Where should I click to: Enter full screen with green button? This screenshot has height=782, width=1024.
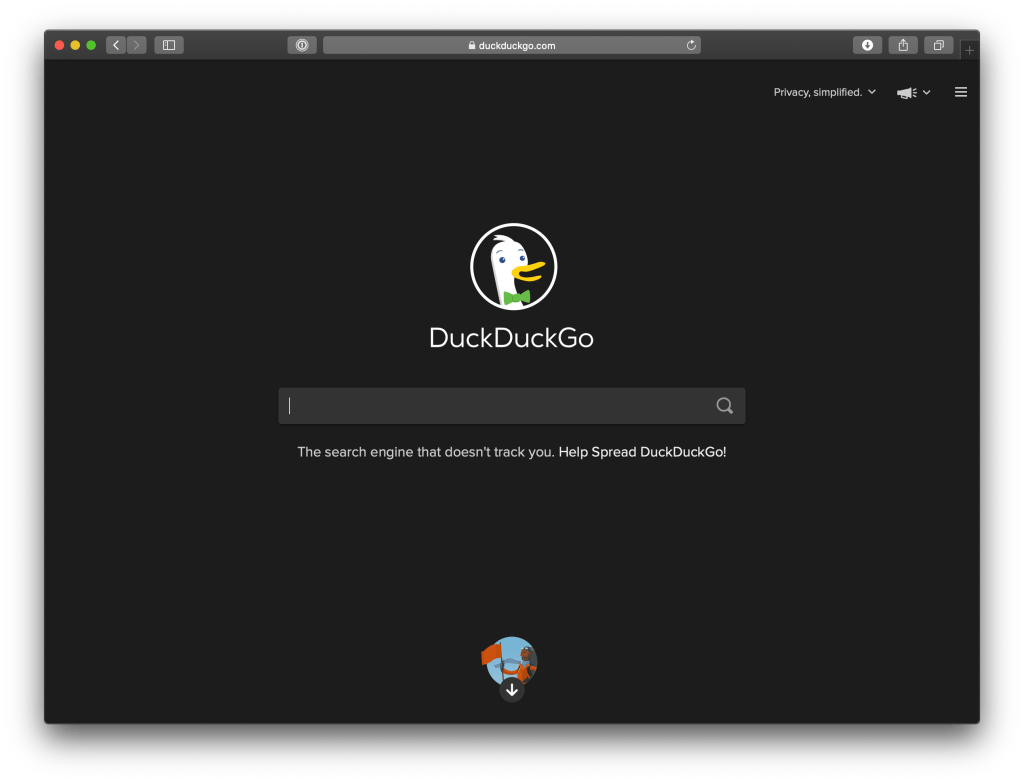91,45
